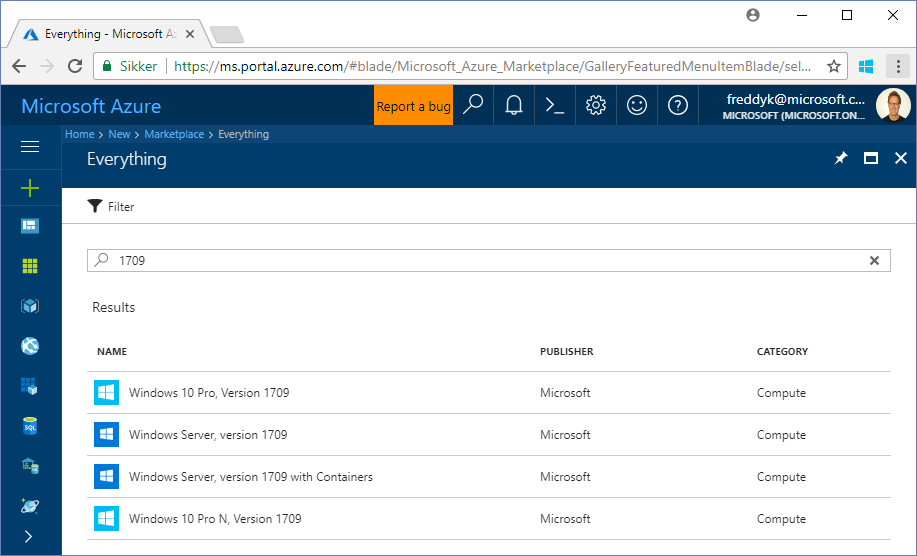The image size is (917, 556).
Task: Go to Home breadcrumb
Action: pyautogui.click(x=79, y=134)
